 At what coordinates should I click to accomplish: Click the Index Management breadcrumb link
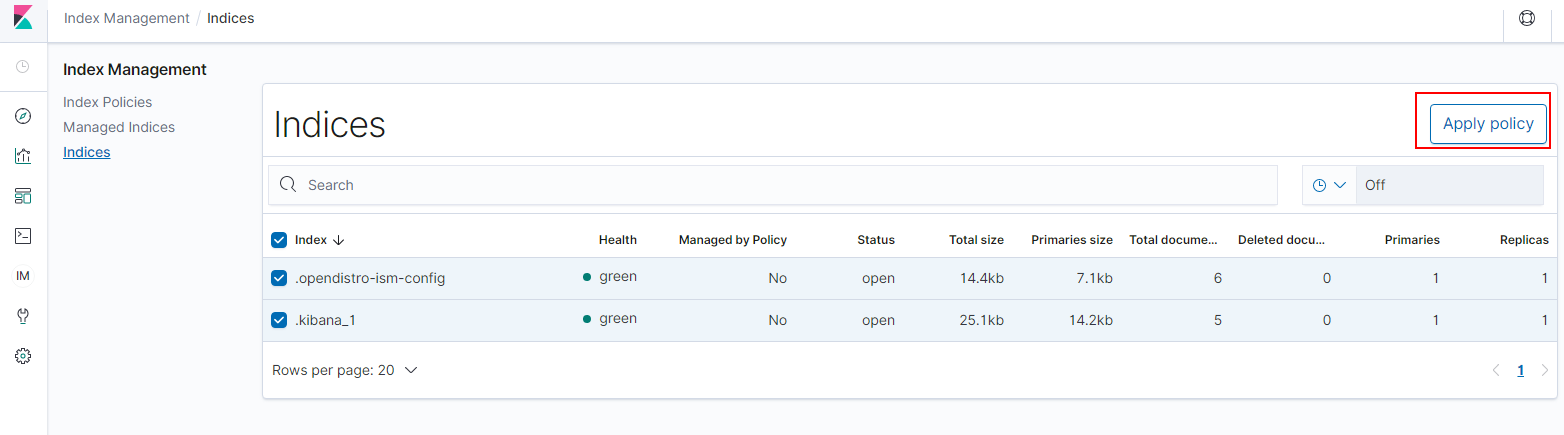126,18
